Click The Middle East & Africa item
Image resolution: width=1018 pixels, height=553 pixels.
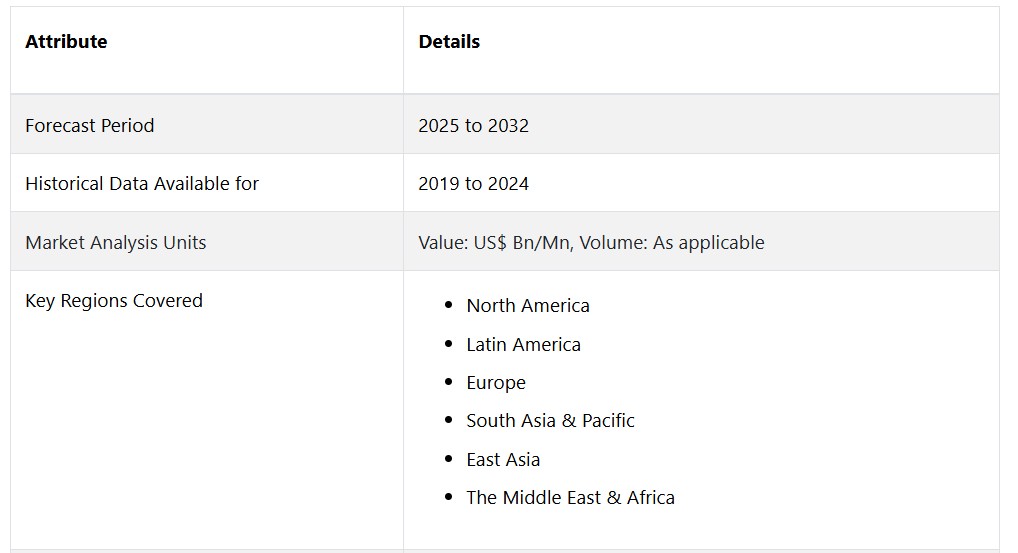point(571,497)
